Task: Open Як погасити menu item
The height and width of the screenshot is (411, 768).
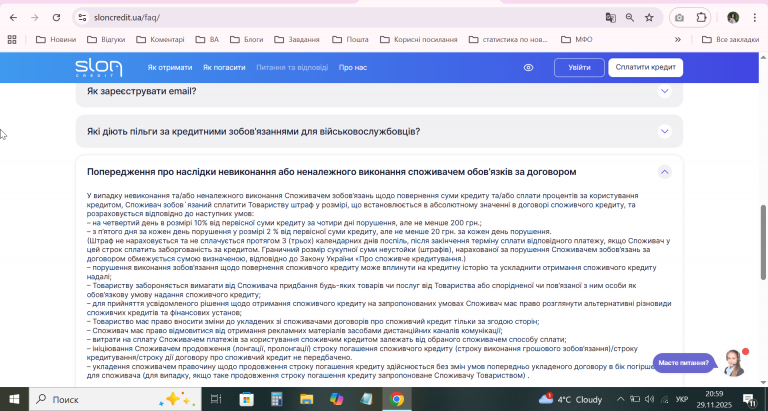Action: (224, 68)
